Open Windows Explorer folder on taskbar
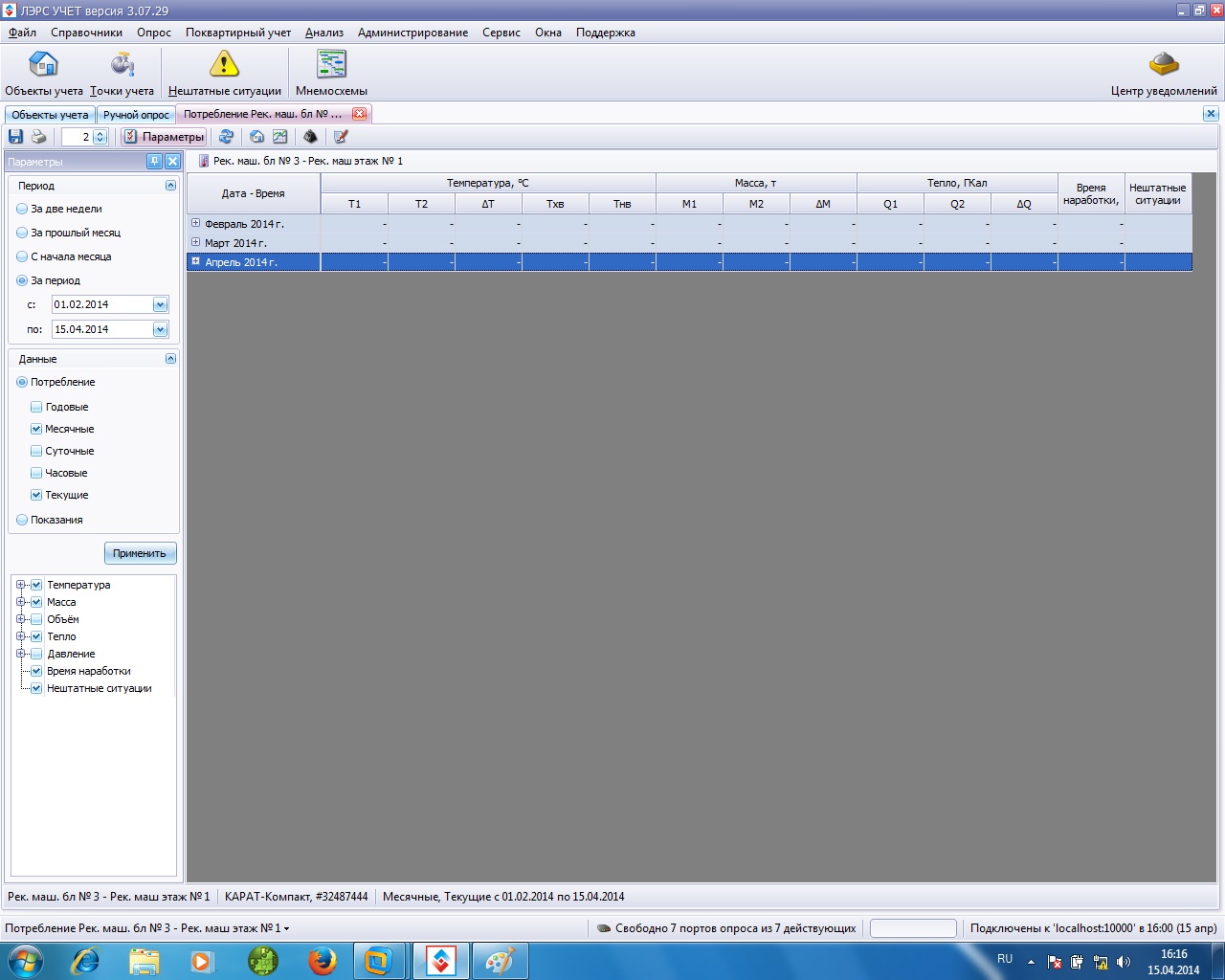 (x=145, y=961)
